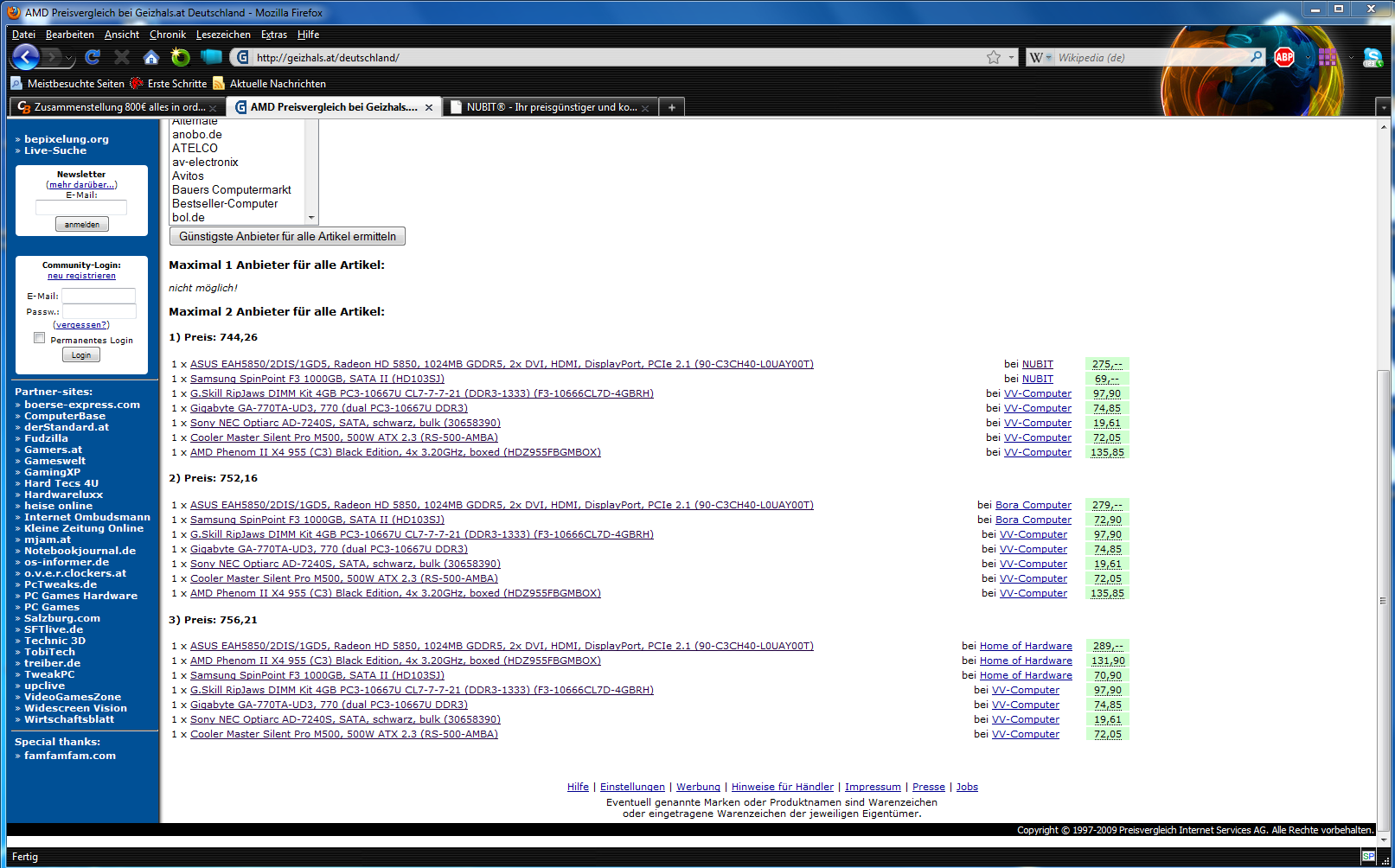Select ATELCO in the Anbieter list

pos(195,148)
